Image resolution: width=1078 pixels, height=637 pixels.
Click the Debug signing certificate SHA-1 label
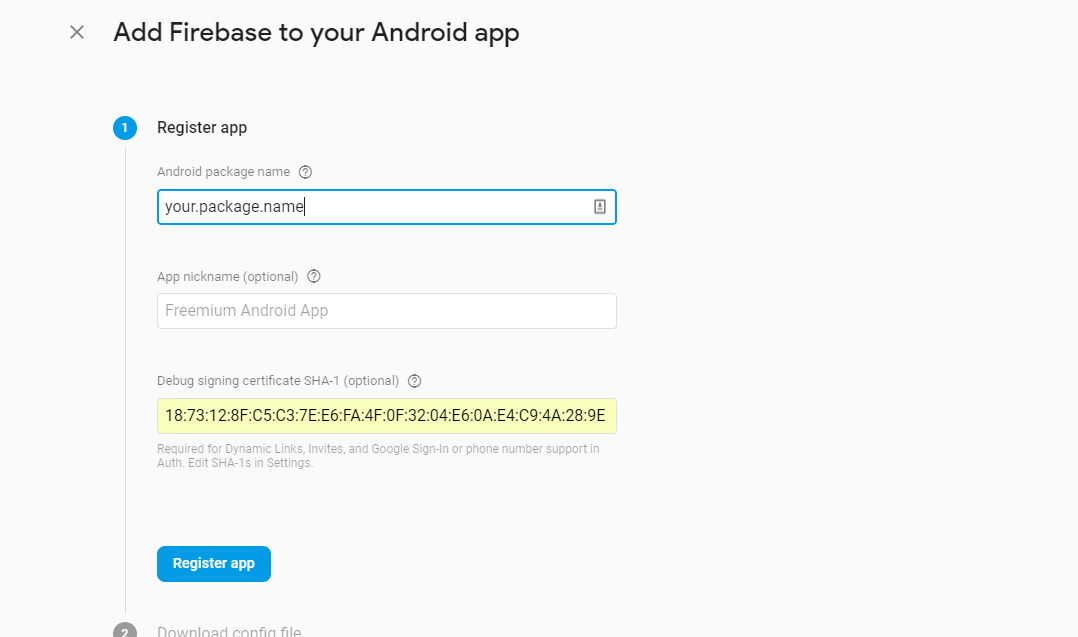[x=278, y=381]
